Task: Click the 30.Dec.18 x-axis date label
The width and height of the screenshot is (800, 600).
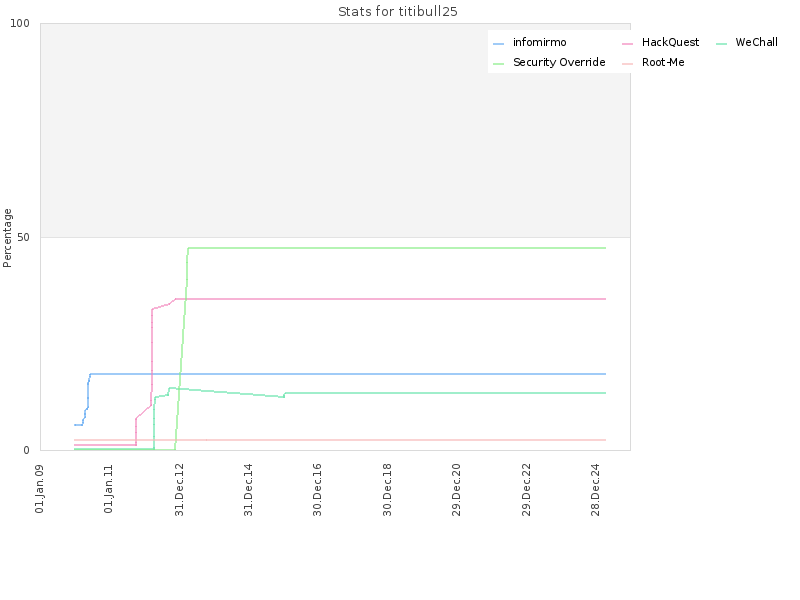Action: 387,490
